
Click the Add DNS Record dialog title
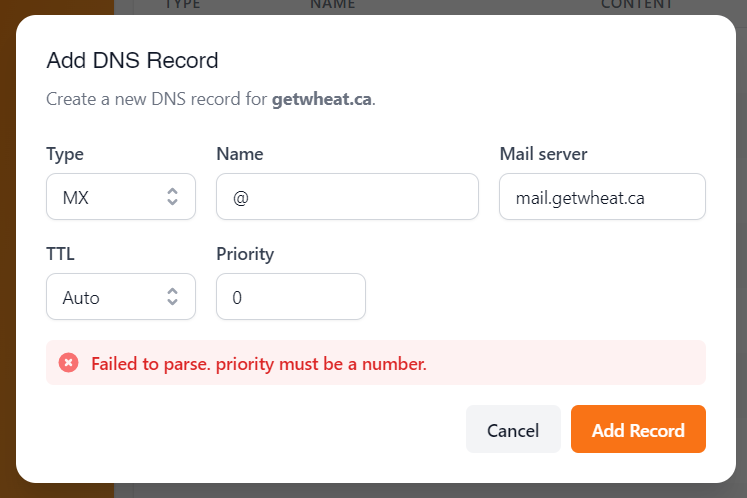(x=132, y=61)
